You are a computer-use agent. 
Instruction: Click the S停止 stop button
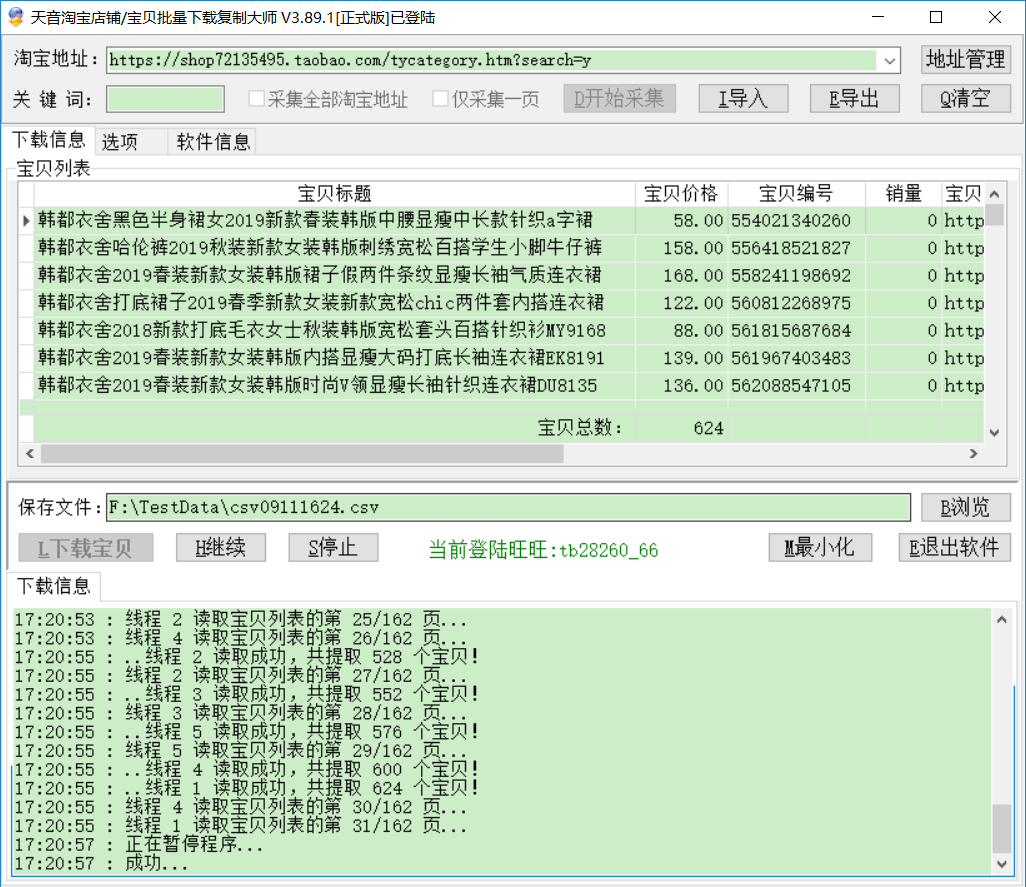pos(335,548)
